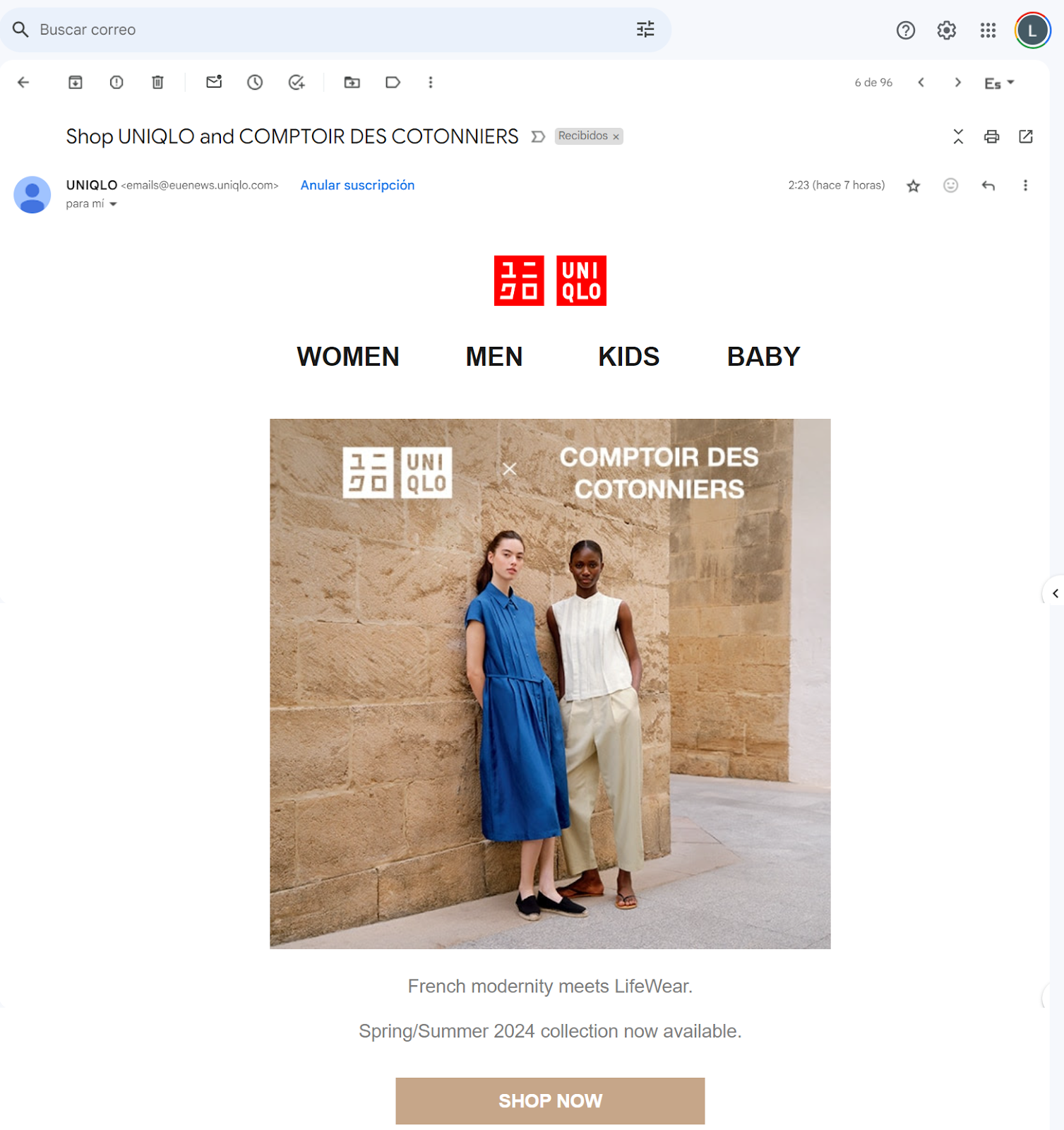Open the KIDS category
The image size is (1064, 1130).
pyautogui.click(x=629, y=357)
